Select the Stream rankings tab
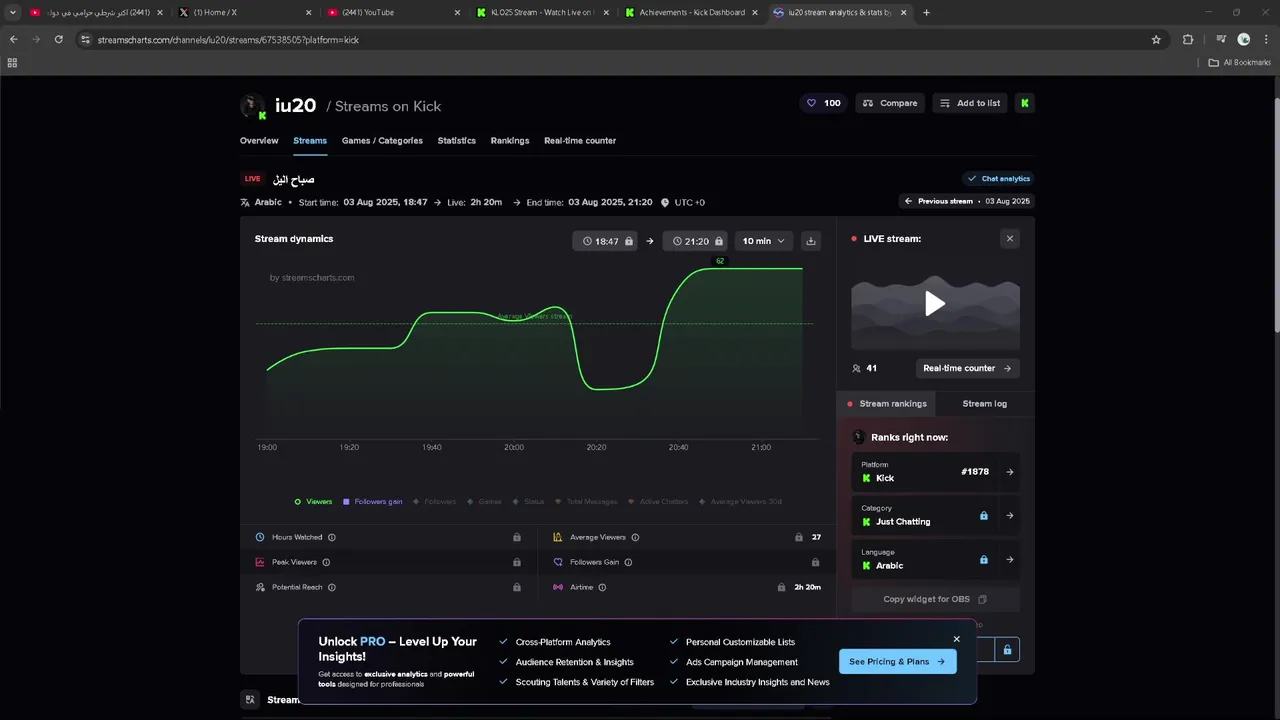The width and height of the screenshot is (1280, 720). point(887,404)
